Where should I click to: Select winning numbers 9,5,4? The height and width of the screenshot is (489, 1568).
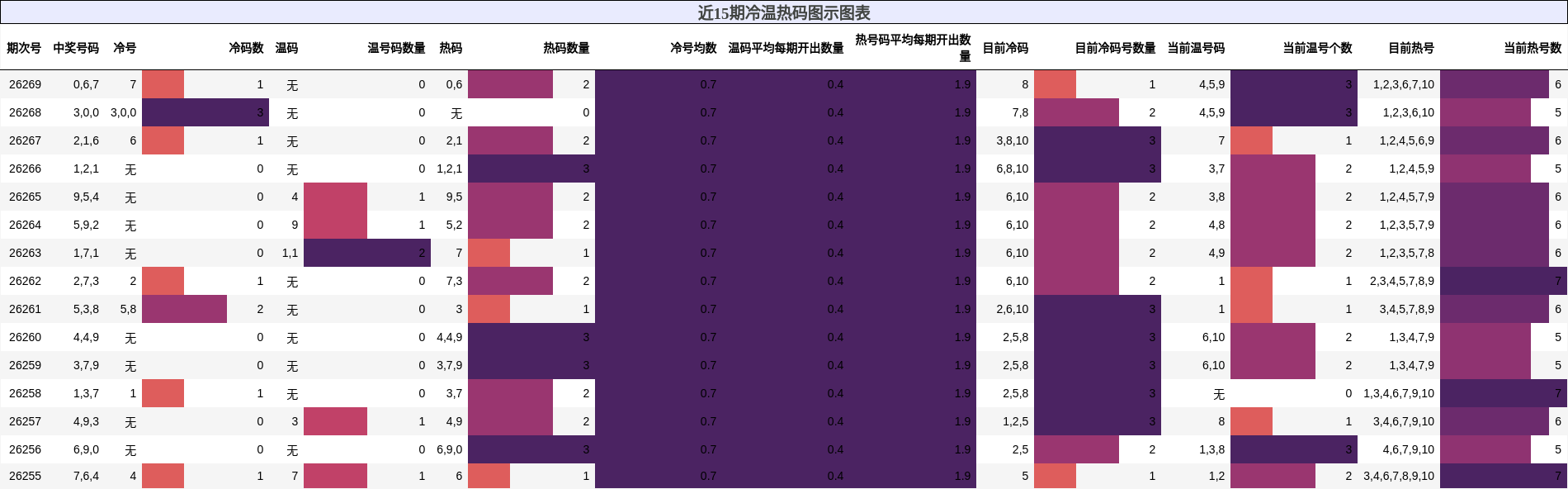coord(86,197)
